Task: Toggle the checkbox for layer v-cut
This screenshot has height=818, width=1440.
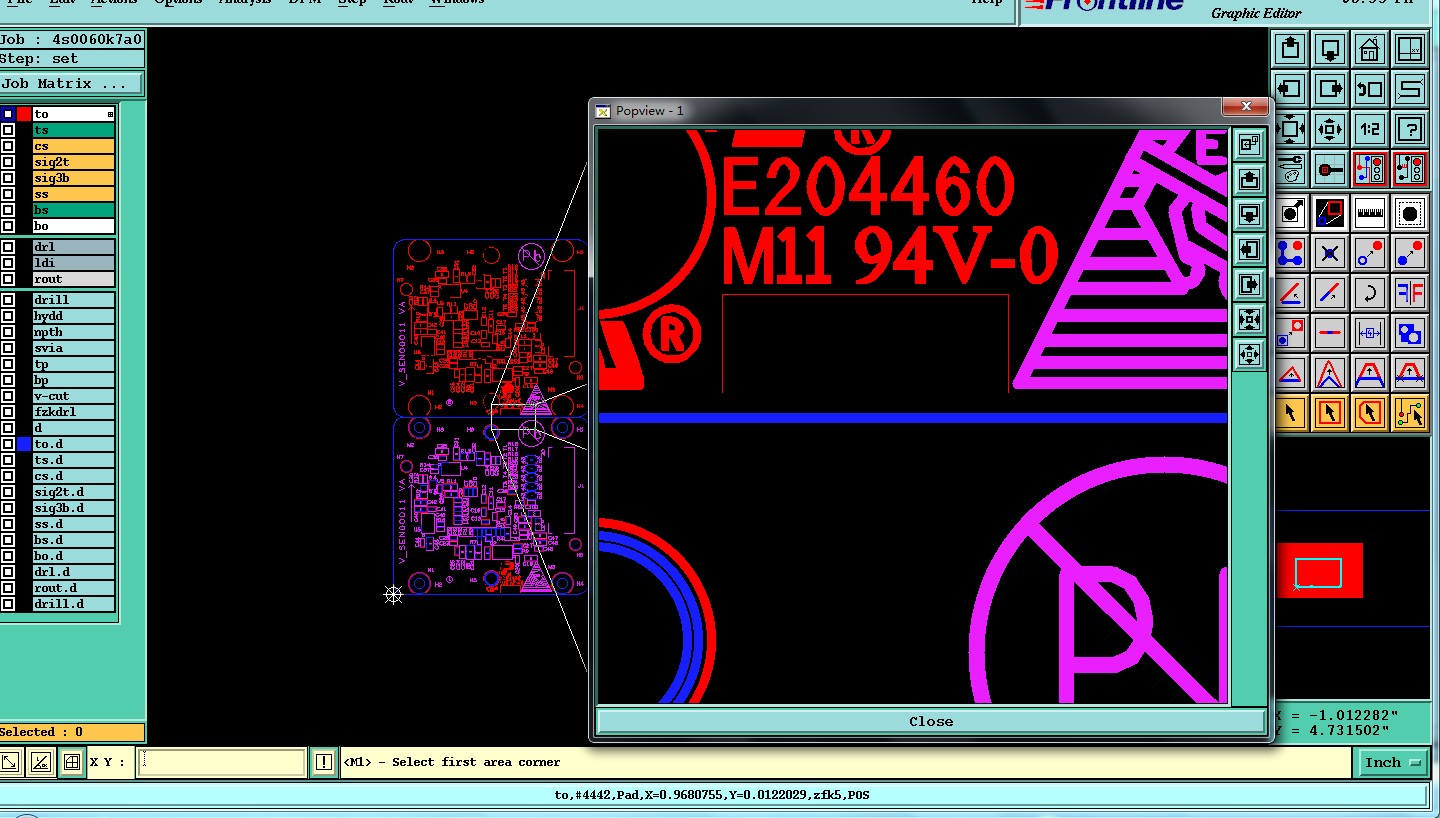Action: coord(8,396)
